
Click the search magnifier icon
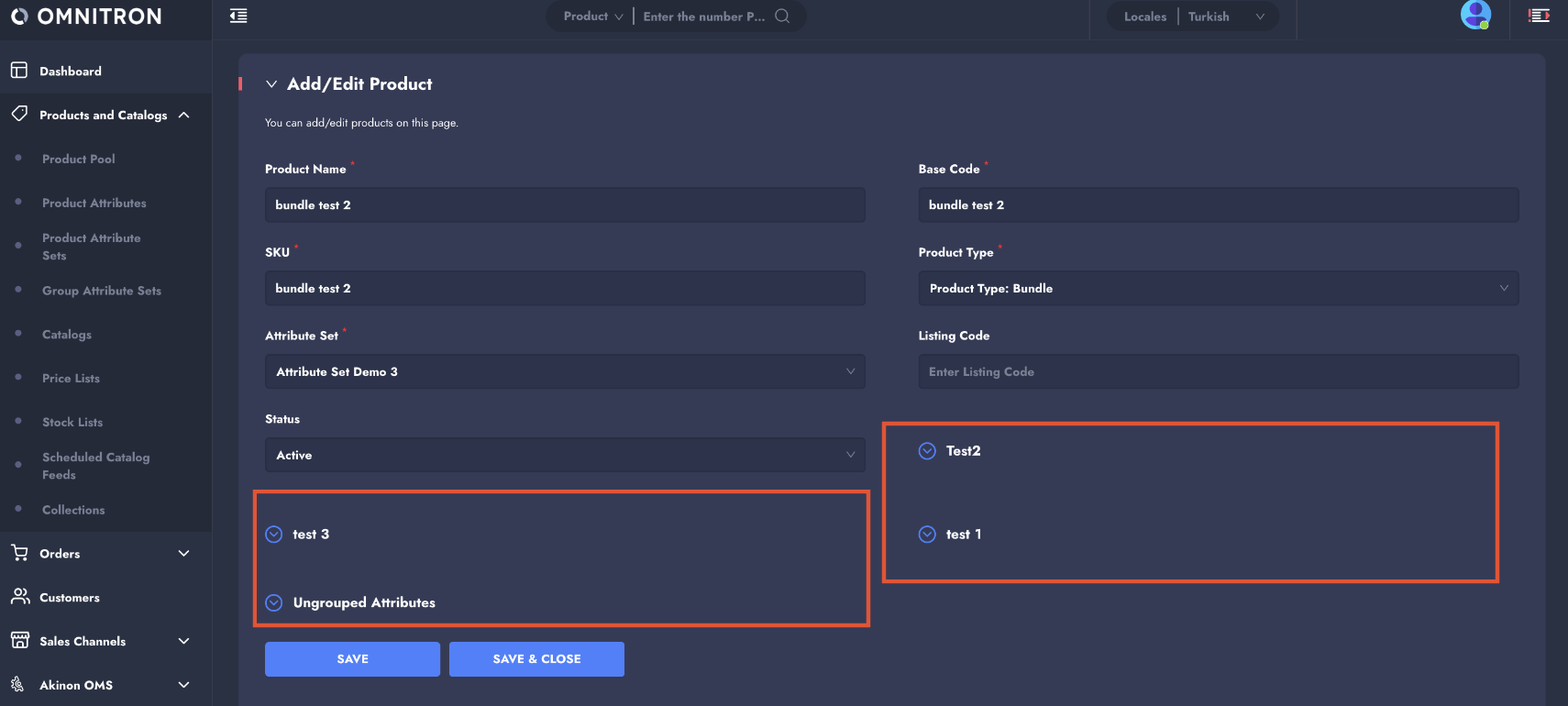point(782,16)
